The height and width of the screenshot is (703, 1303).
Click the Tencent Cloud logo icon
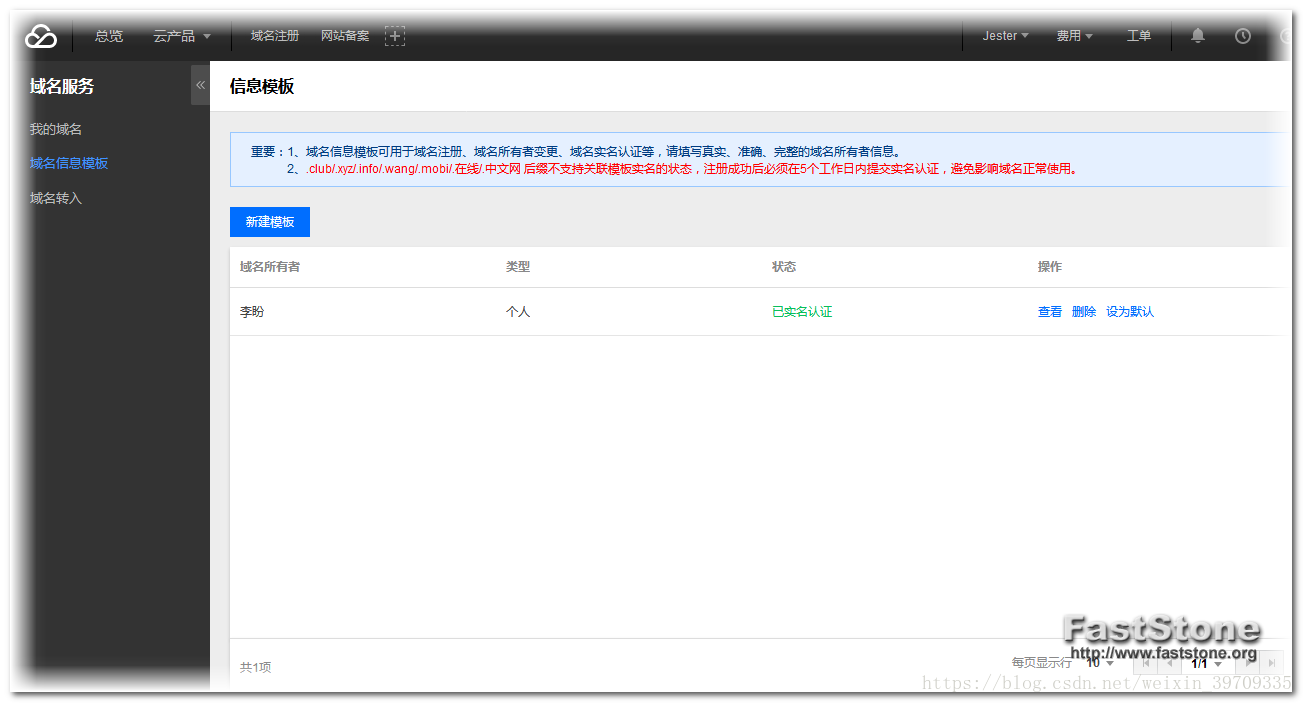(41, 37)
